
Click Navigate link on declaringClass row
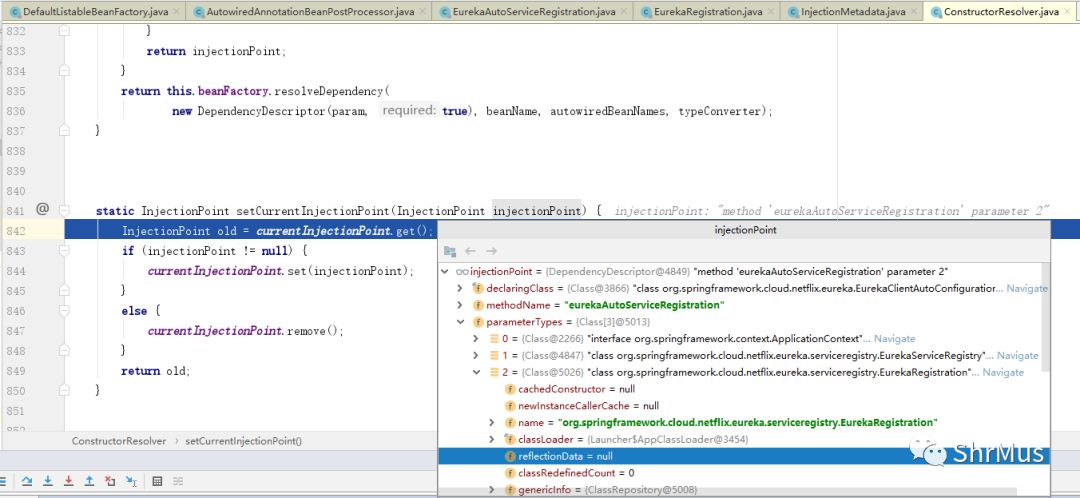(1027, 289)
